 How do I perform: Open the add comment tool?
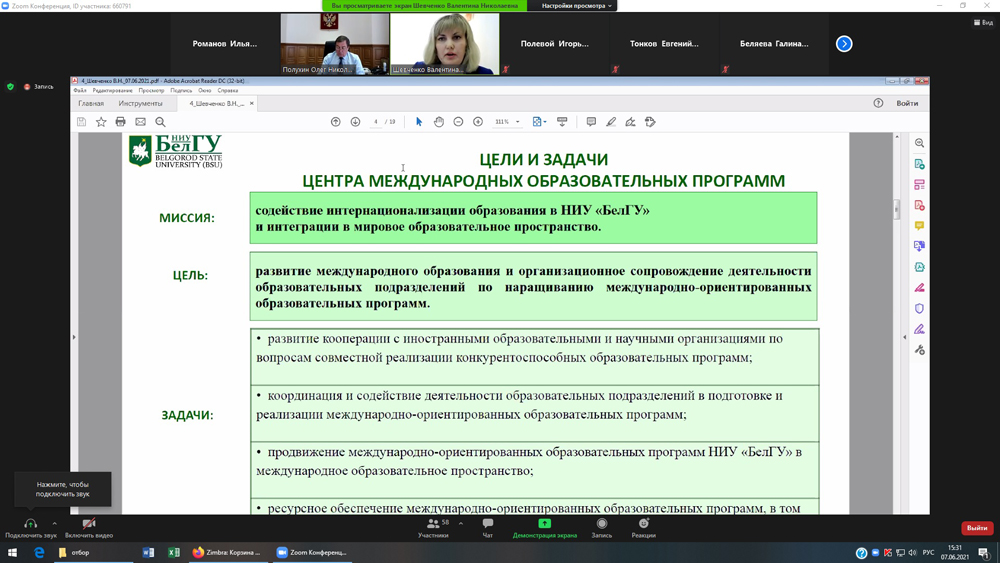click(x=591, y=122)
